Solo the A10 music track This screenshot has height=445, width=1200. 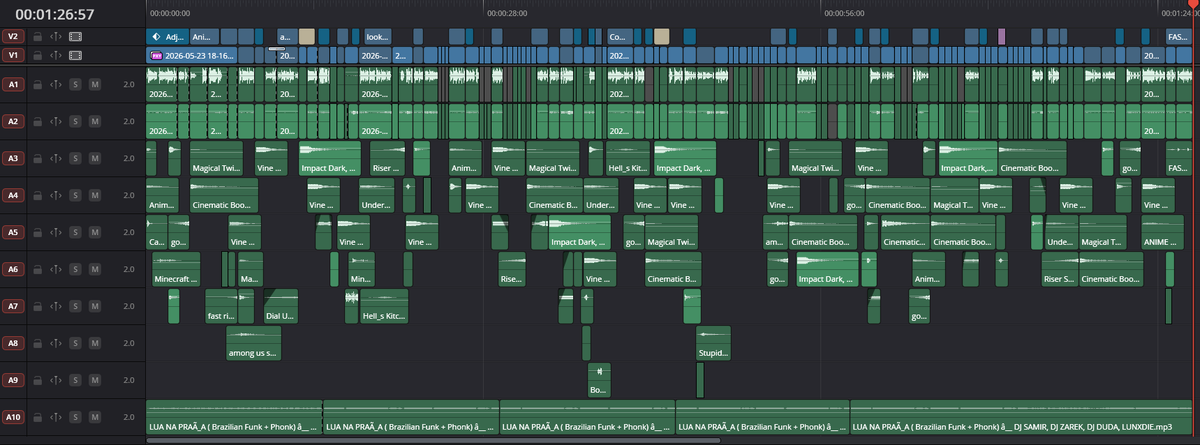tap(76, 417)
